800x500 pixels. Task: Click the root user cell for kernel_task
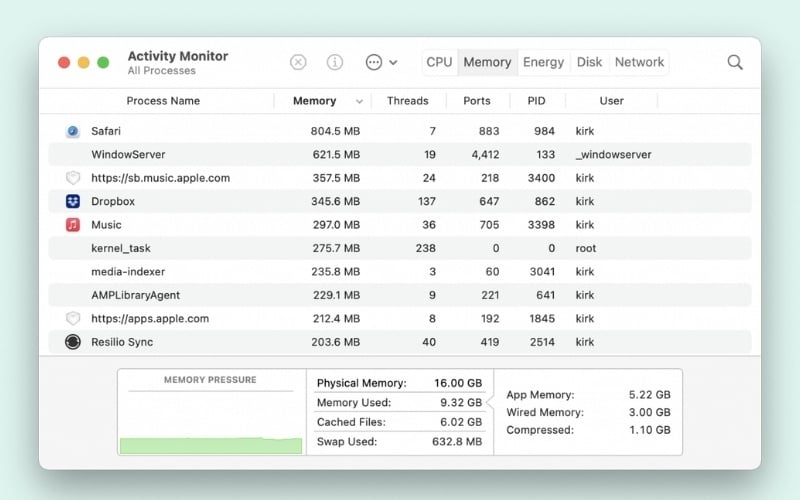(586, 248)
